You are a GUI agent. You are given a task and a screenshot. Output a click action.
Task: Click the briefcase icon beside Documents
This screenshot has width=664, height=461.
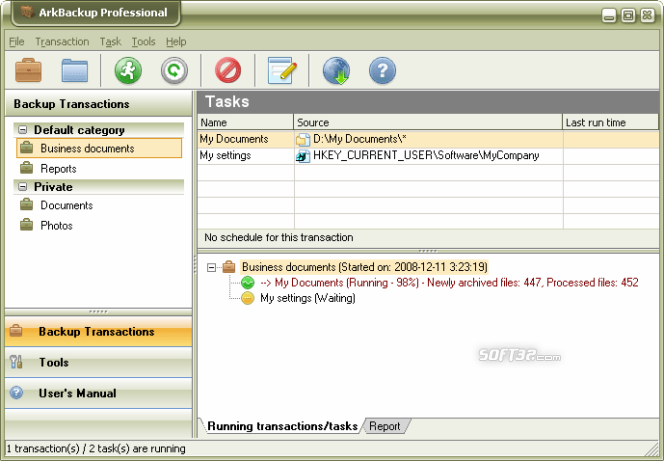click(27, 205)
